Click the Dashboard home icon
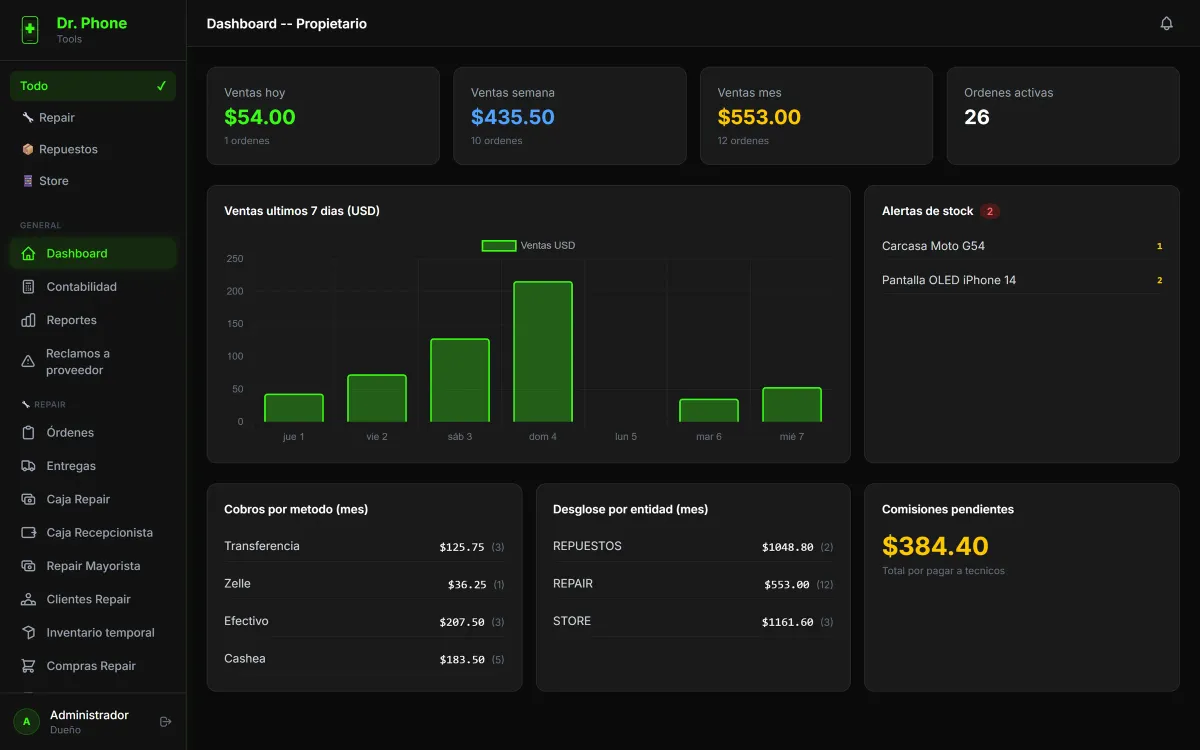 (28, 254)
